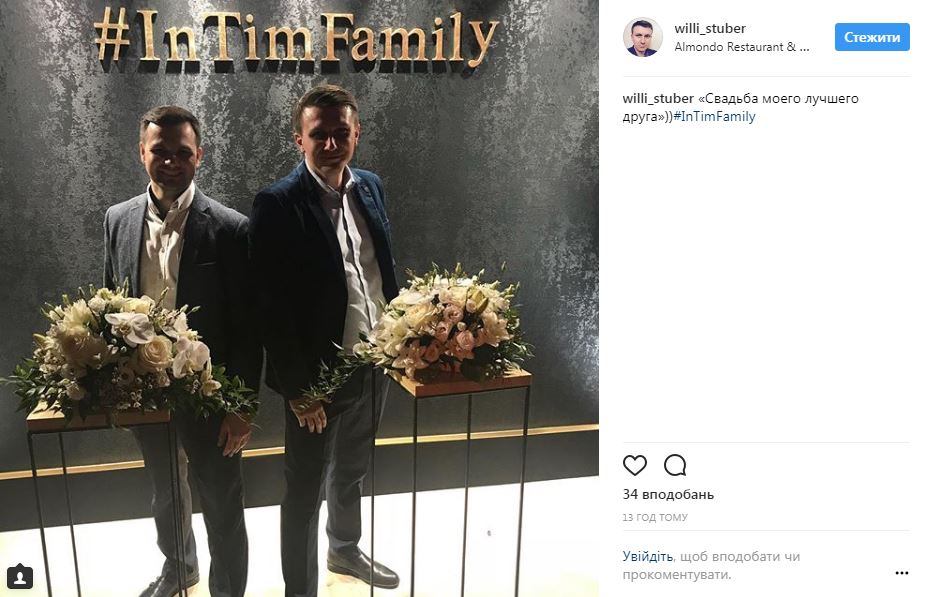Image resolution: width=932 pixels, height=597 pixels.
Task: Show tagged people icon on the photo
Action: (x=19, y=576)
